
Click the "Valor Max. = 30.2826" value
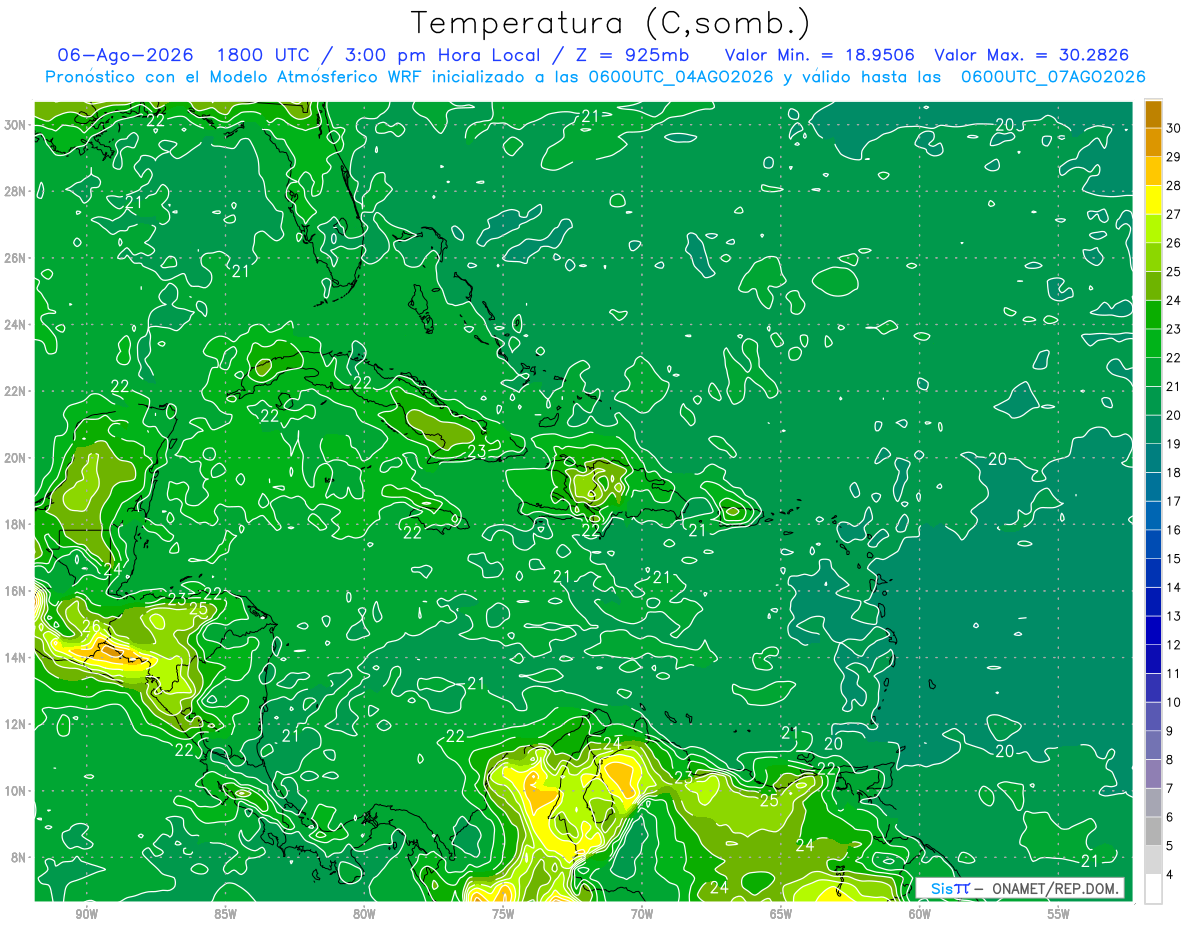pyautogui.click(x=1030, y=55)
